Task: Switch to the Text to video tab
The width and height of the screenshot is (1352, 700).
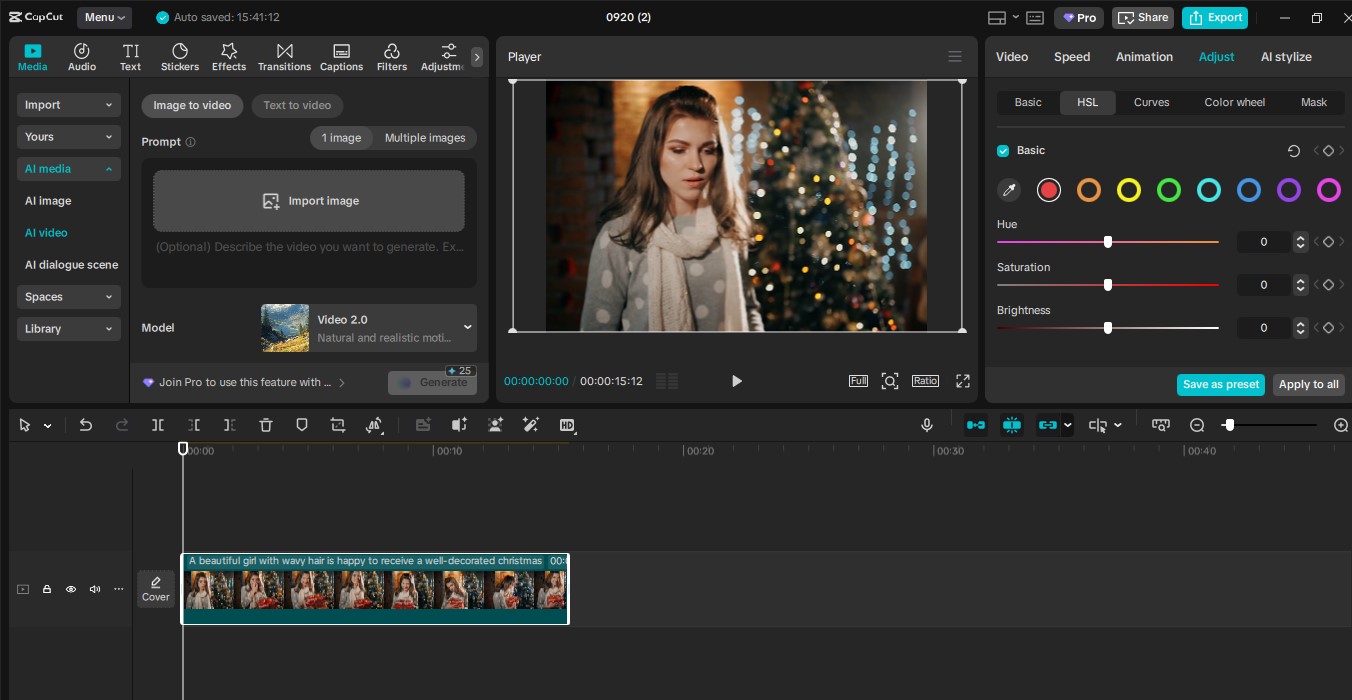Action: click(x=297, y=105)
